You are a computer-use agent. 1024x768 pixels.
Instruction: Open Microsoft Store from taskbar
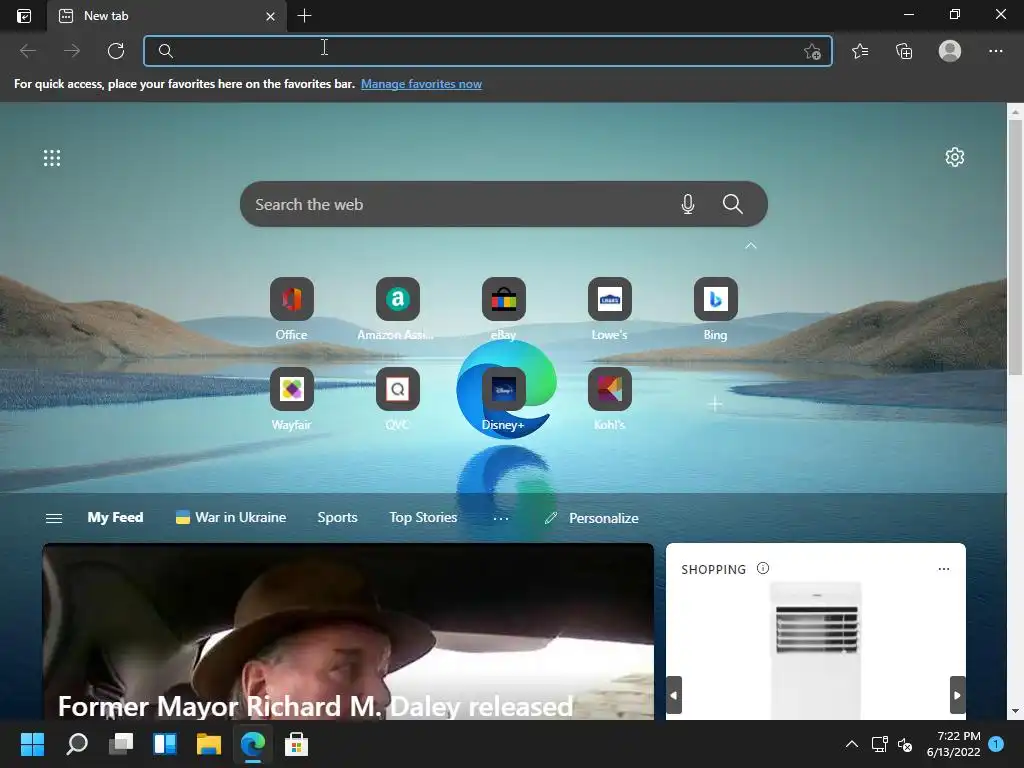click(x=296, y=744)
